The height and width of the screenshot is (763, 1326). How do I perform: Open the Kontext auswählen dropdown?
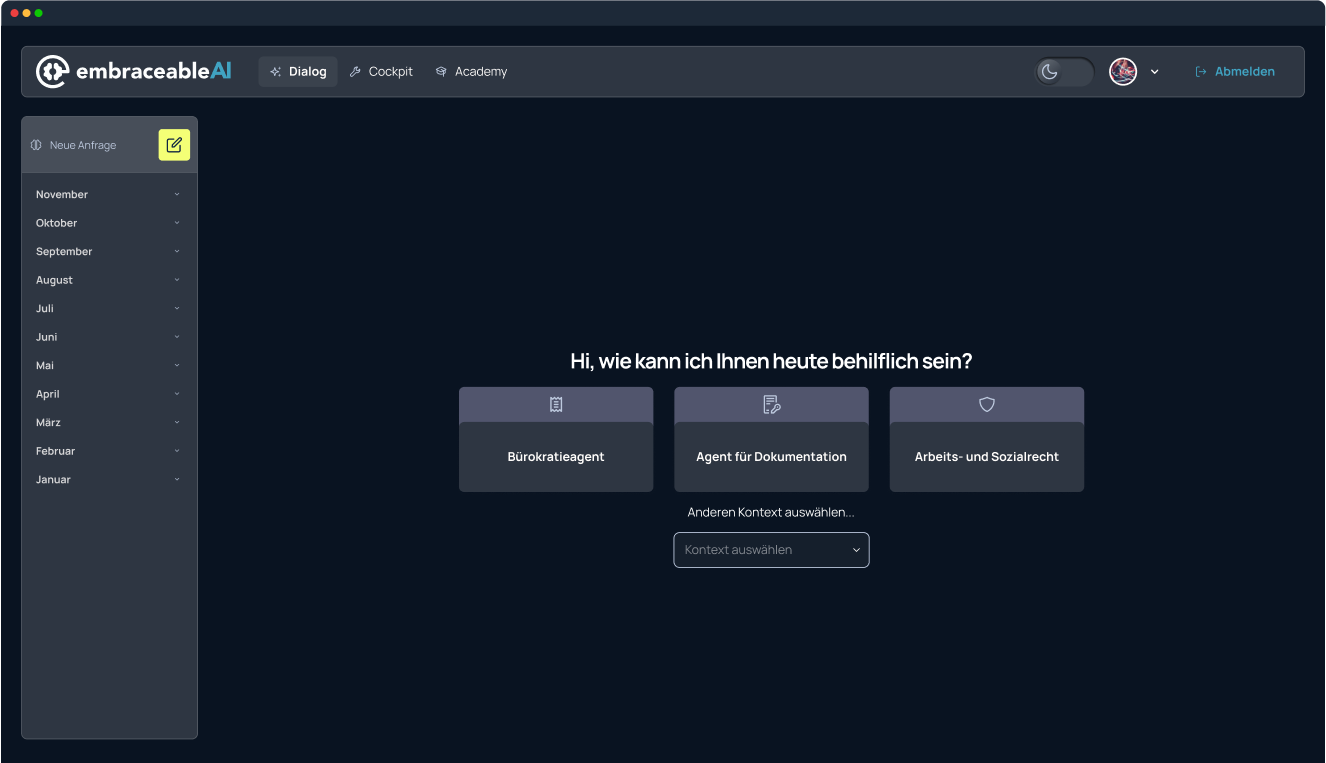[771, 550]
